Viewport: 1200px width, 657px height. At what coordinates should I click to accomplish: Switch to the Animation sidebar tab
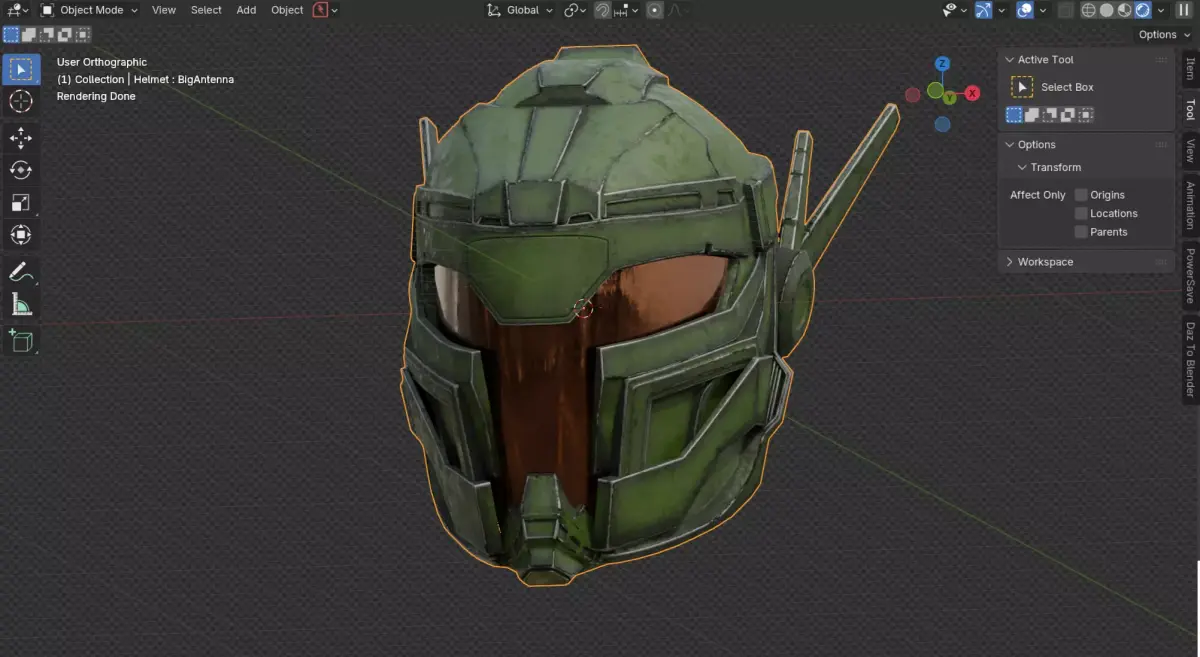(1189, 205)
